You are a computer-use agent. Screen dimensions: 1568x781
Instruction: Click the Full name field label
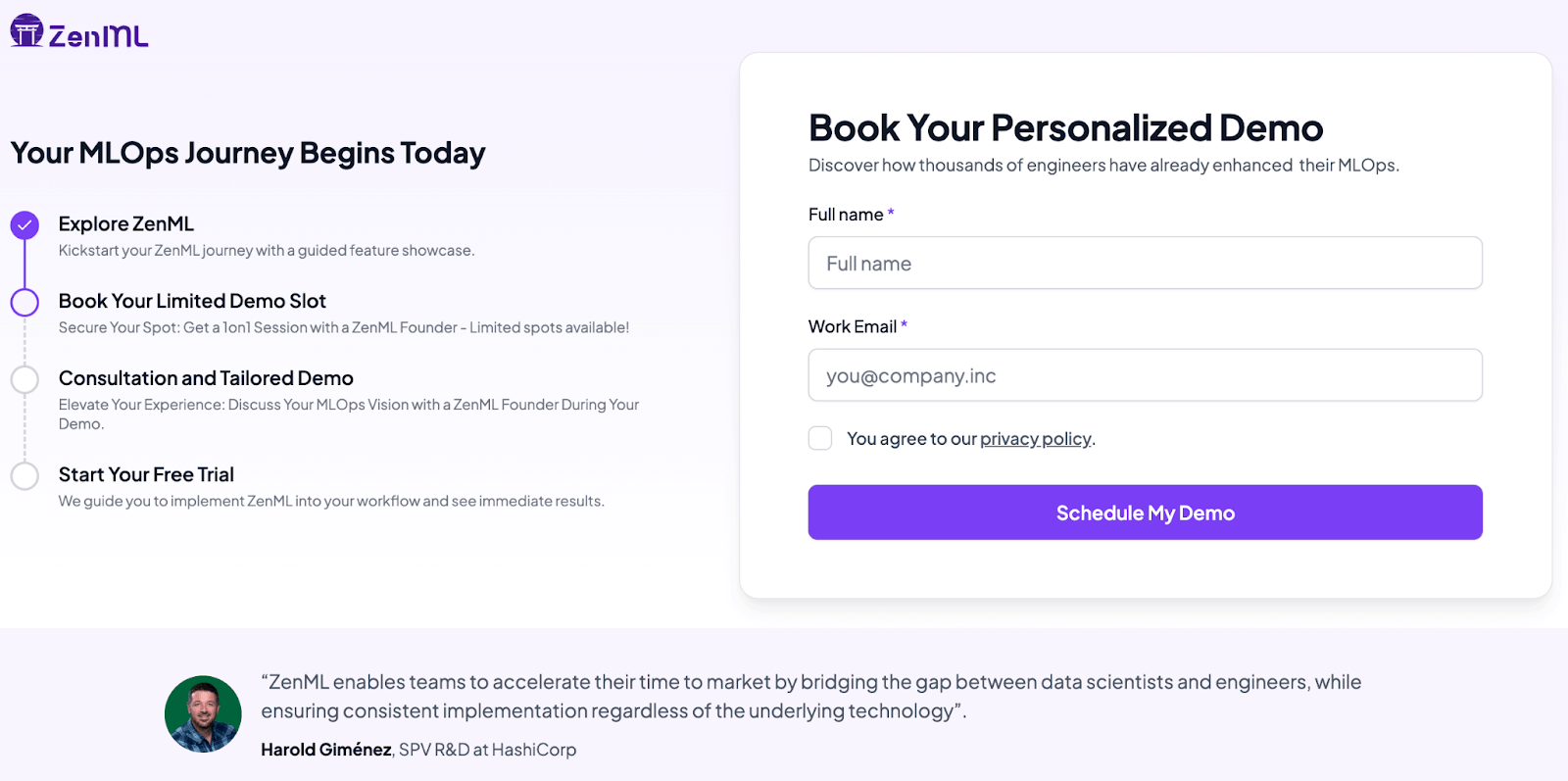pos(845,215)
